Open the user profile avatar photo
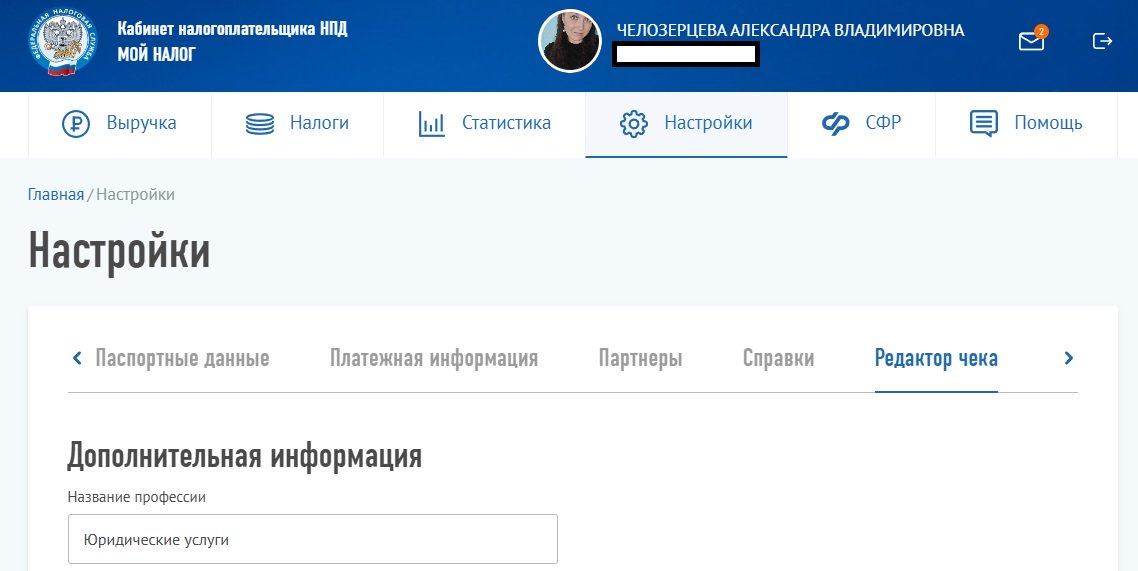Image resolution: width=1138 pixels, height=571 pixels. pos(570,41)
